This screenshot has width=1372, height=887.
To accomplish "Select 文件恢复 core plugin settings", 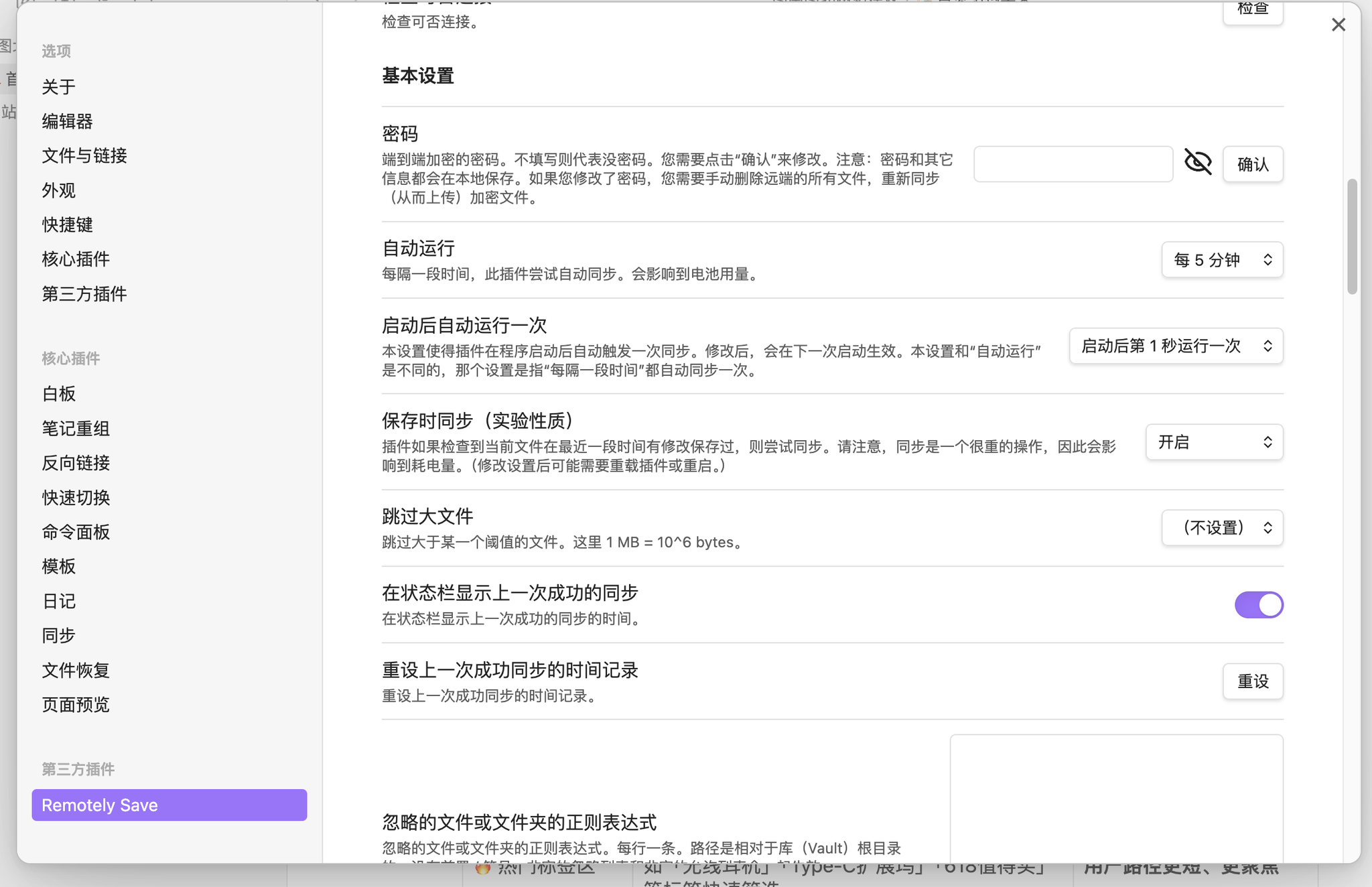I will point(76,671).
